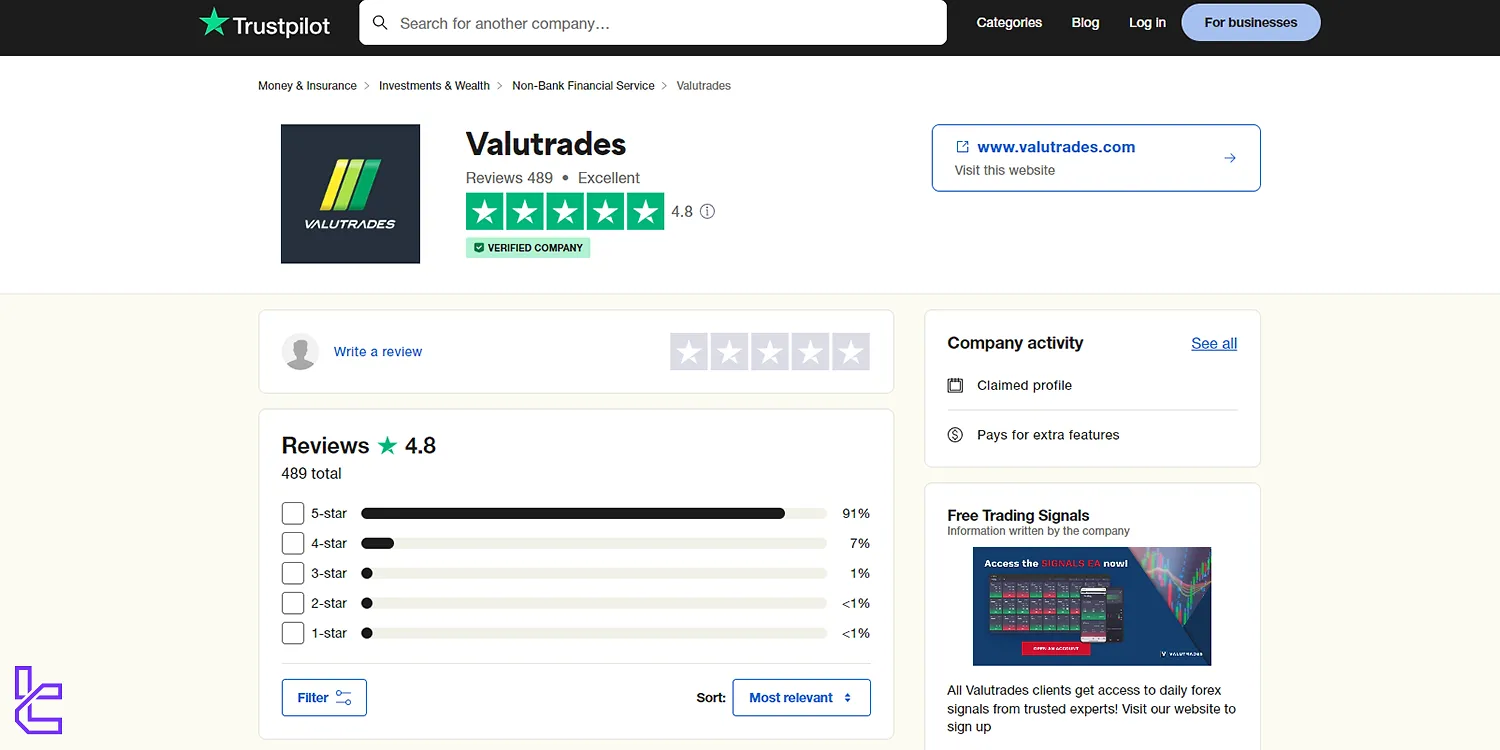Click the external link icon beside www.valutrades.com
Screen dimensions: 1500x750
pyautogui.click(x=962, y=147)
